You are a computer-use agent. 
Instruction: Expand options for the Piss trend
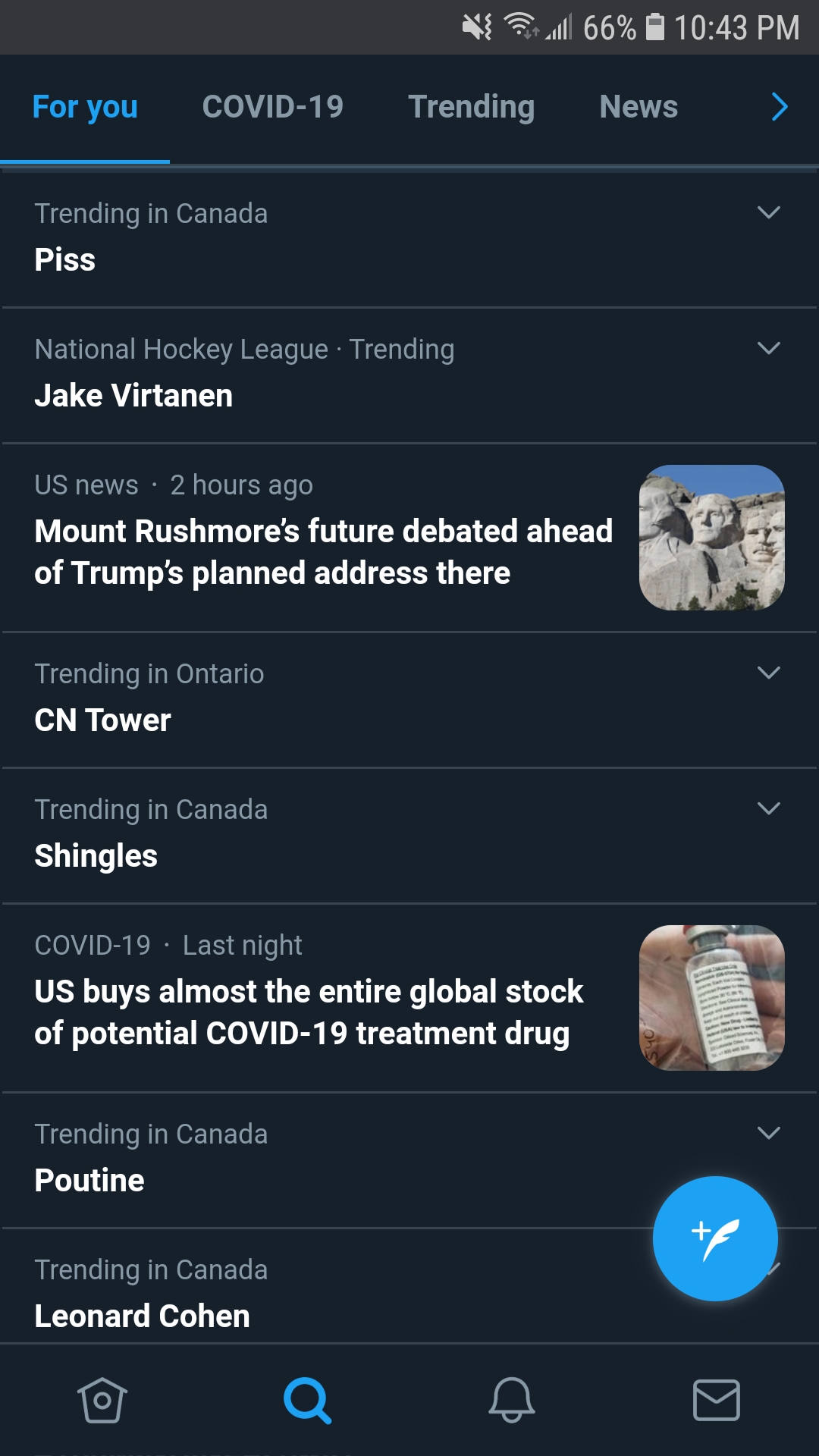pos(769,213)
